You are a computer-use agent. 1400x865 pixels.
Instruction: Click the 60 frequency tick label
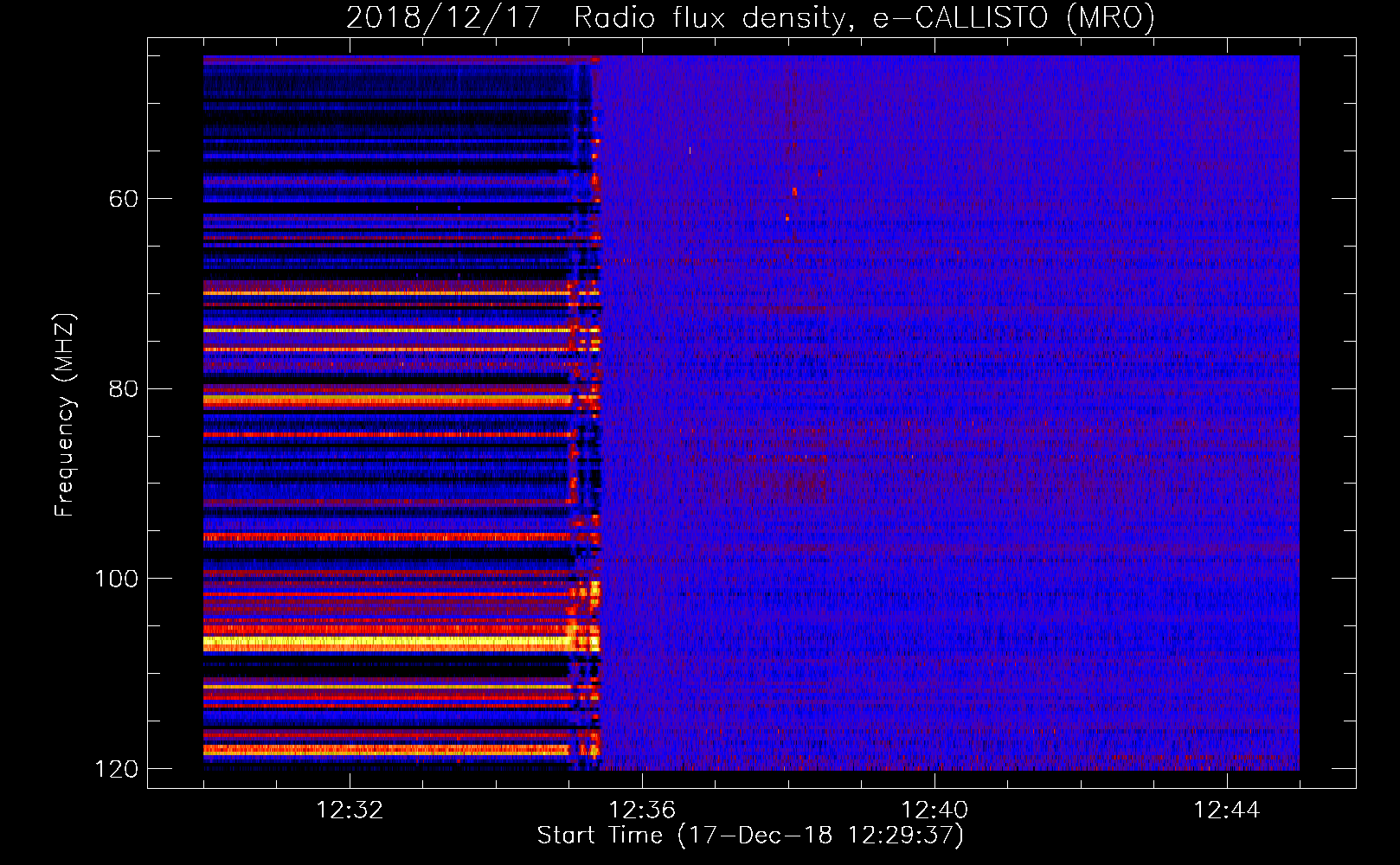[x=124, y=199]
